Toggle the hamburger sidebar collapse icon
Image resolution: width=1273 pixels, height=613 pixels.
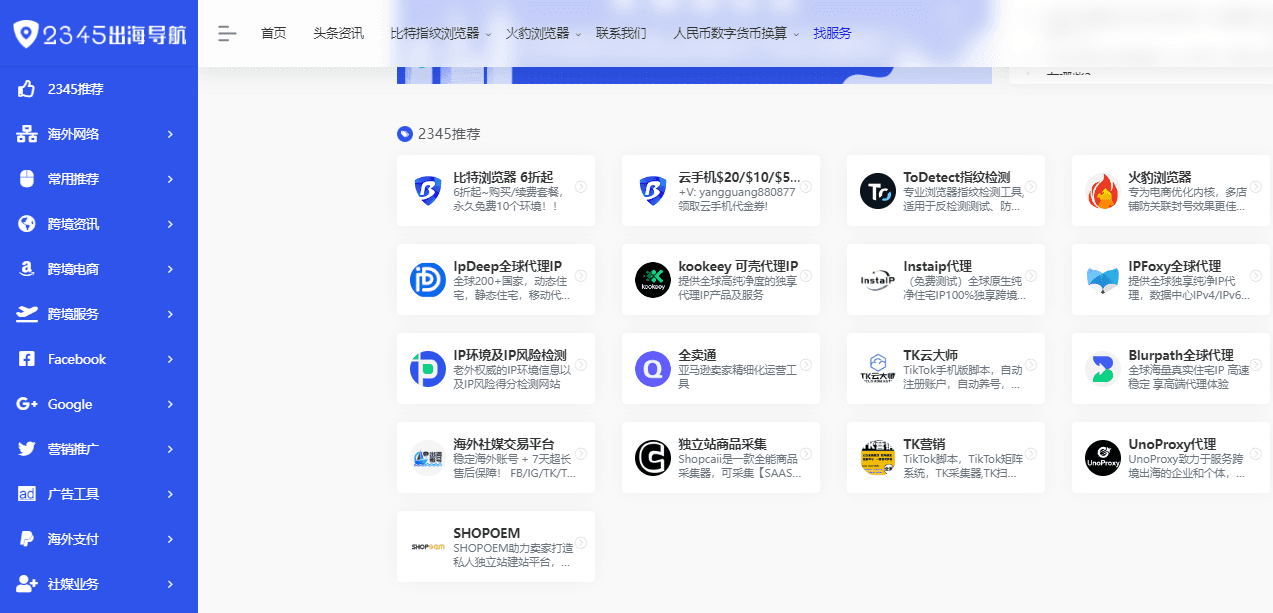point(227,33)
